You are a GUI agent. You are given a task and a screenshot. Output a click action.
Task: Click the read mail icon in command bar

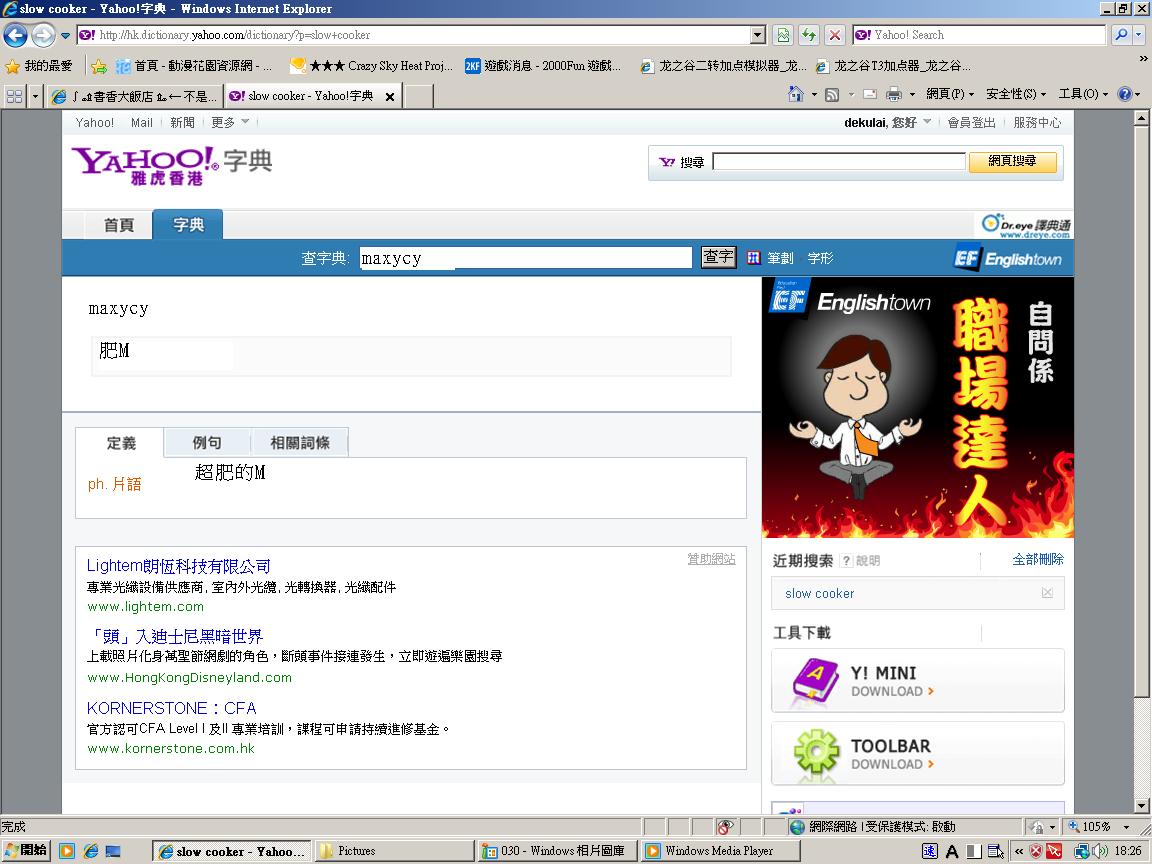[x=870, y=94]
